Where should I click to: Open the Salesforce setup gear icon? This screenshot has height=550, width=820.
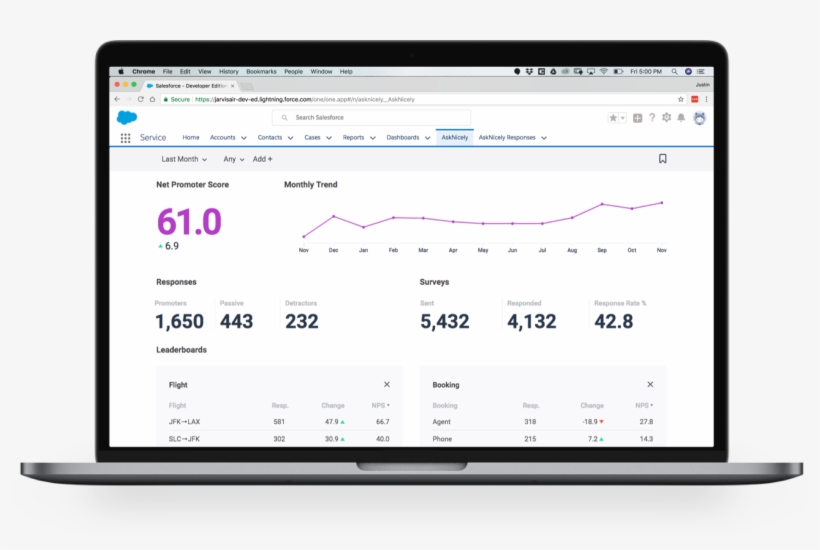[x=666, y=118]
